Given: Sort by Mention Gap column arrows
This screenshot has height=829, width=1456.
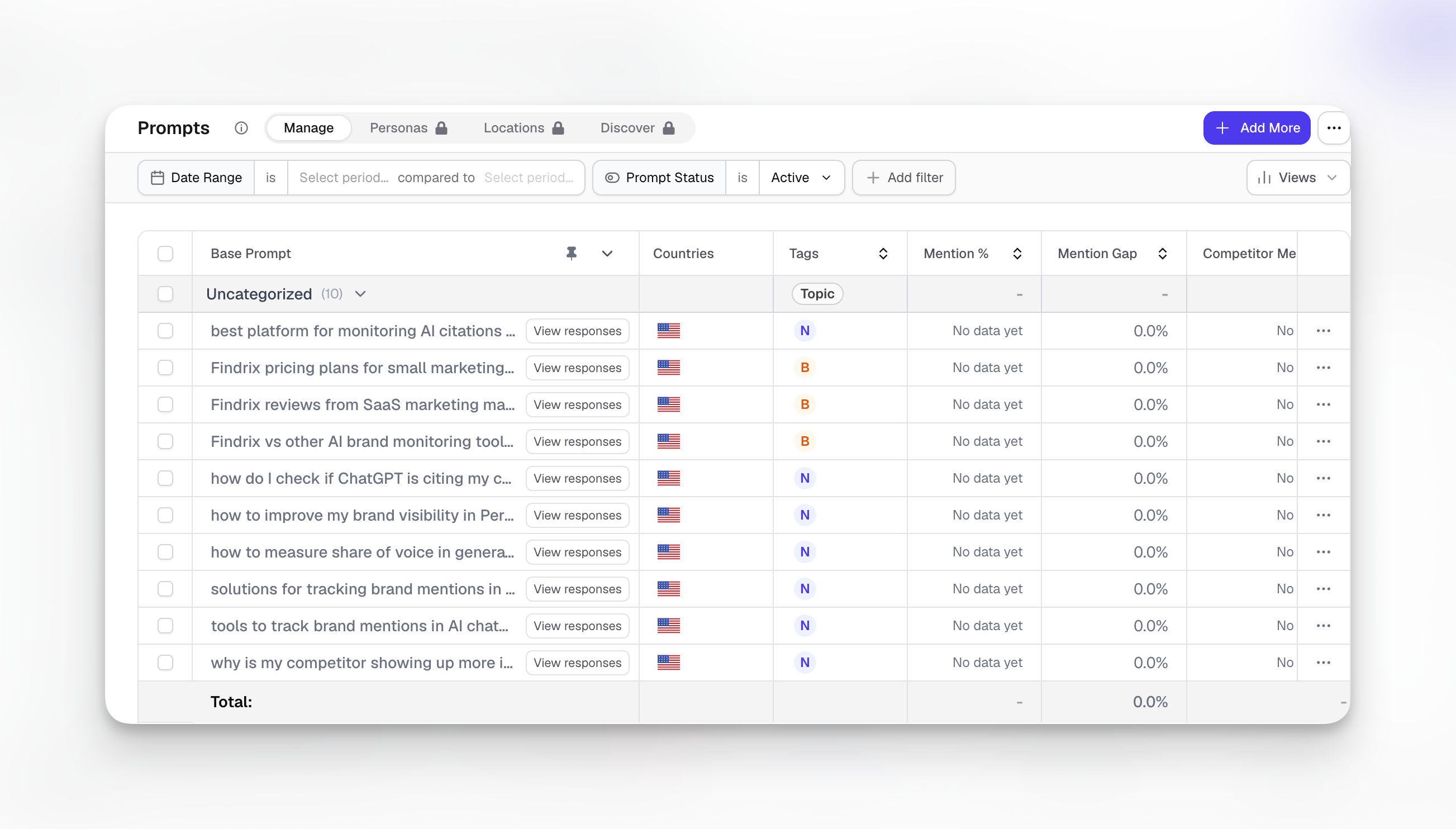Looking at the screenshot, I should pyautogui.click(x=1162, y=254).
